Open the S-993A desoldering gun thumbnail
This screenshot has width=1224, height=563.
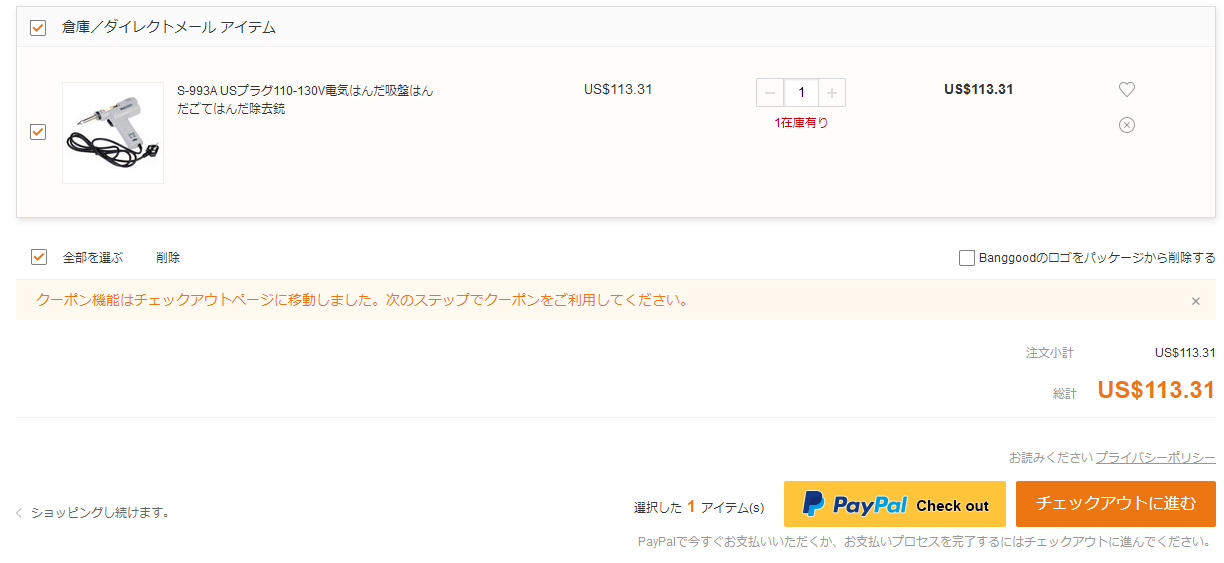tap(113, 133)
